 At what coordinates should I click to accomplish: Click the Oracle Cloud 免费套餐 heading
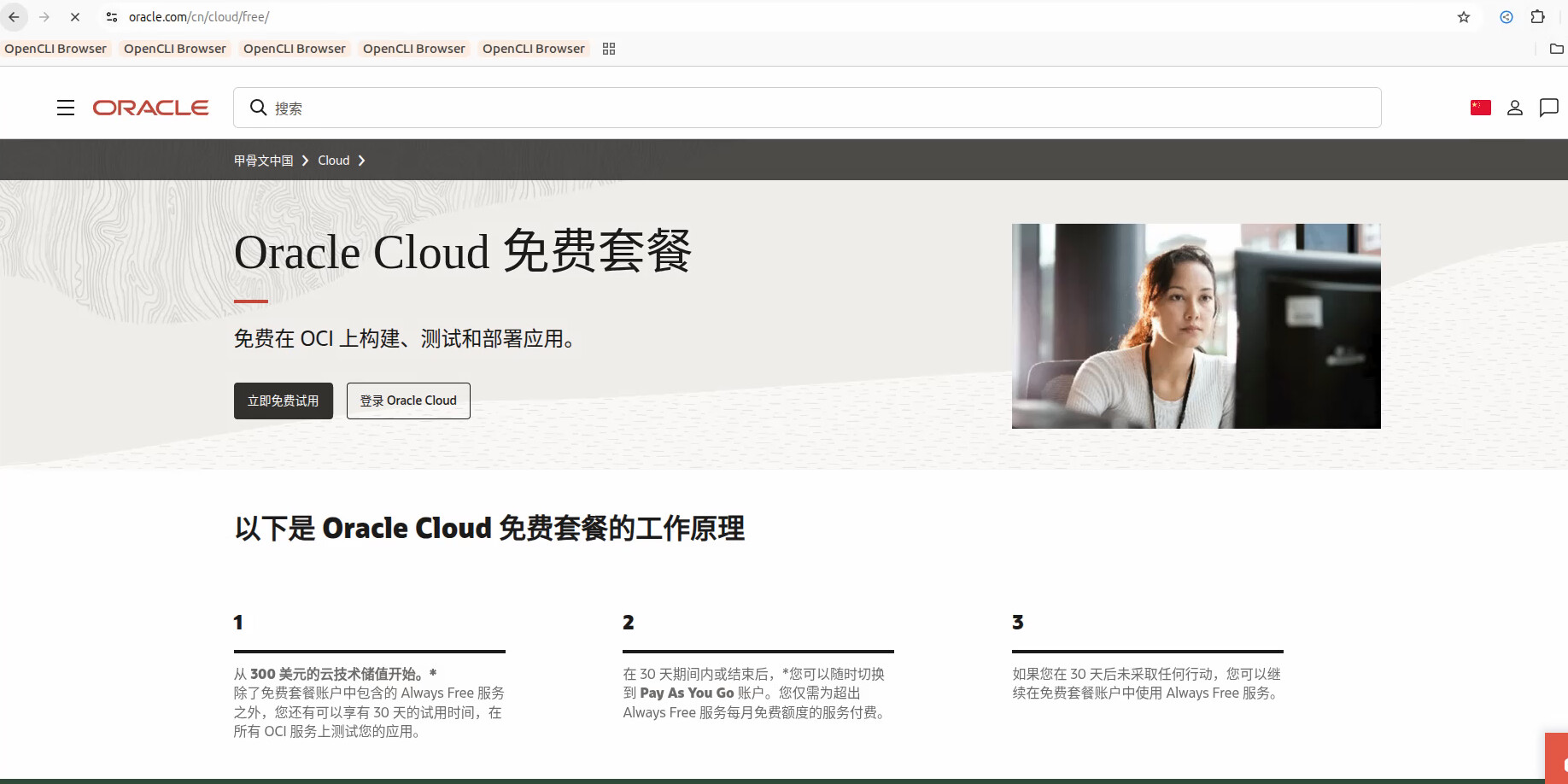(463, 252)
